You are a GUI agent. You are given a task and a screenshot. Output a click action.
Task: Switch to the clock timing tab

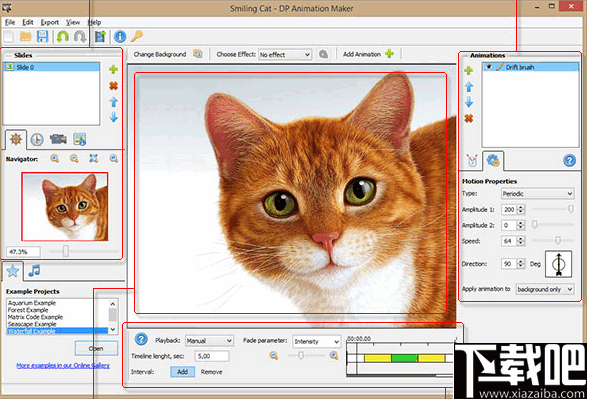[37, 139]
